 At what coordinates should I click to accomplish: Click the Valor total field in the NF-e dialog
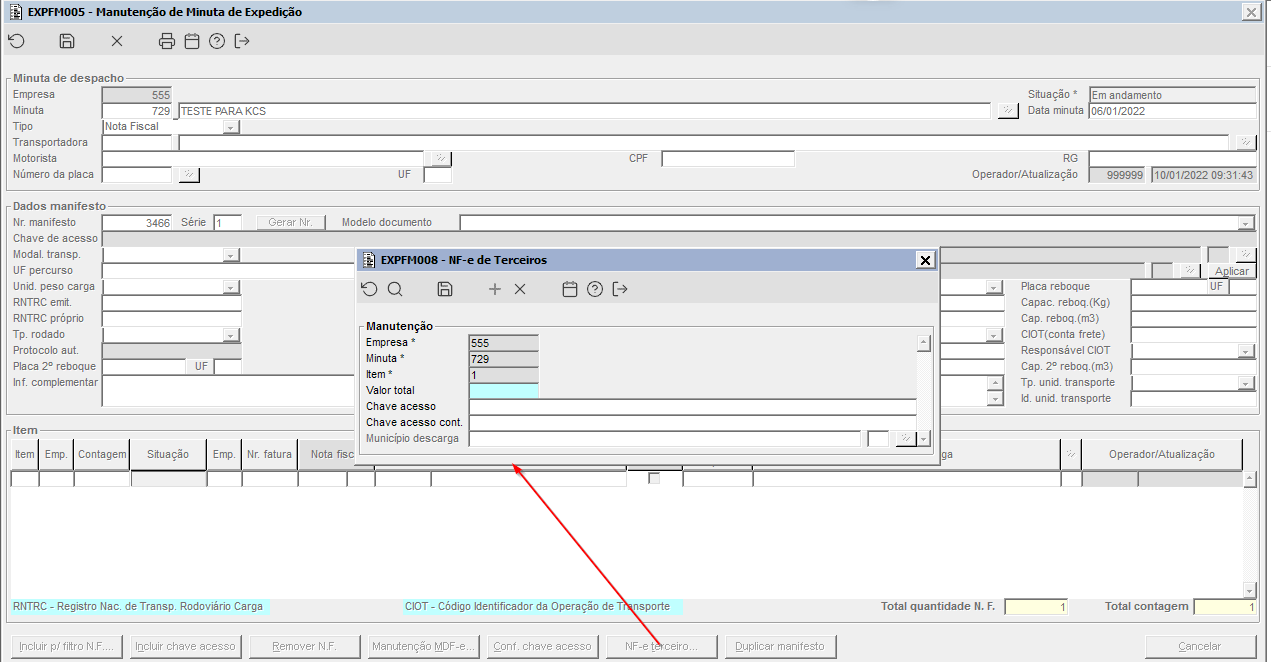(x=503, y=391)
